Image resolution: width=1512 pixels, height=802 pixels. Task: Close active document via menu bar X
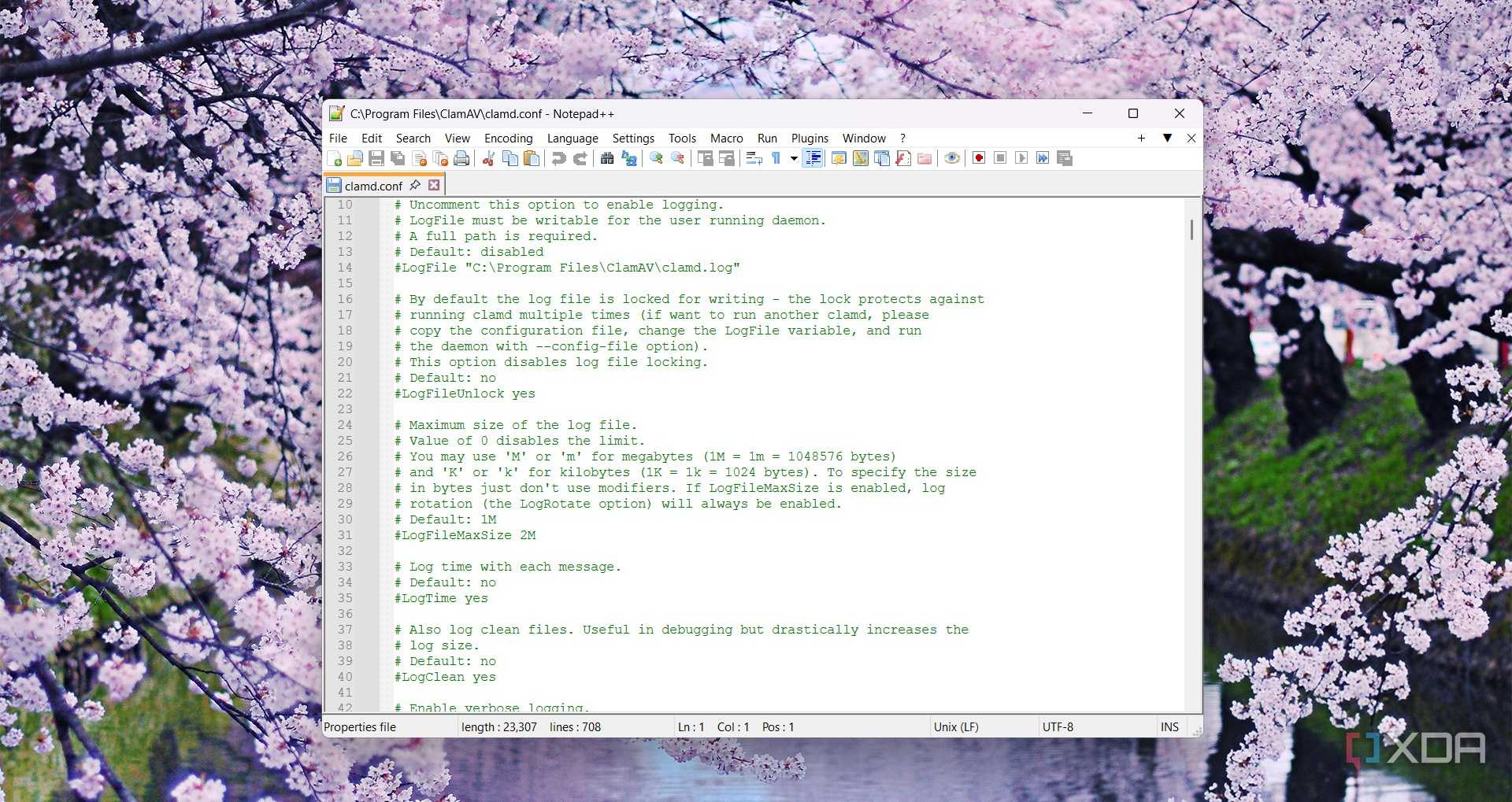coord(1191,139)
